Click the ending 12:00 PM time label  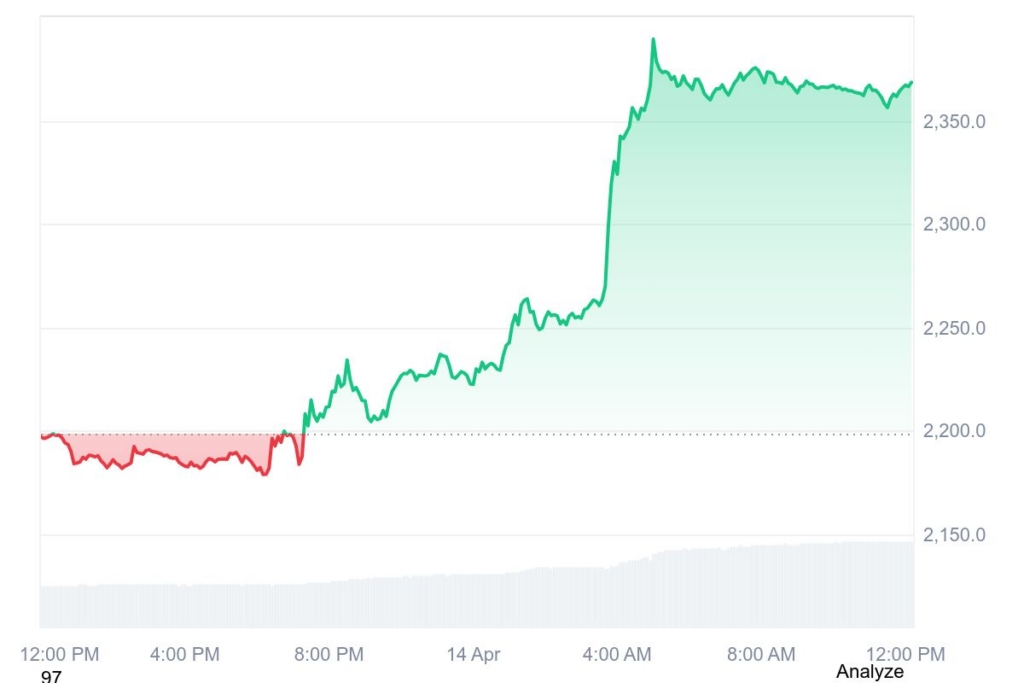click(x=905, y=655)
